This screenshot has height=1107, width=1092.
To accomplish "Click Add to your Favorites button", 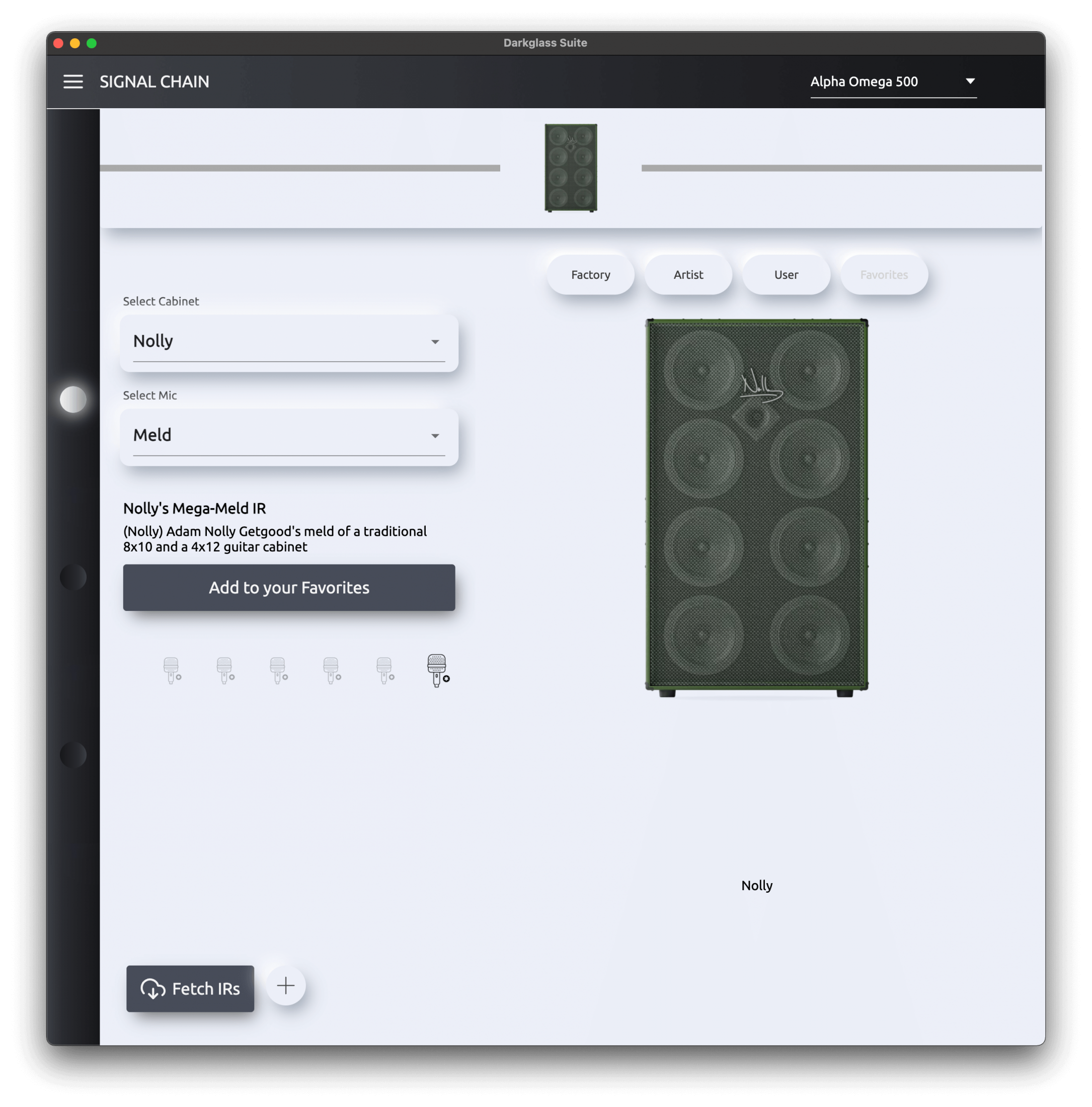I will click(289, 587).
